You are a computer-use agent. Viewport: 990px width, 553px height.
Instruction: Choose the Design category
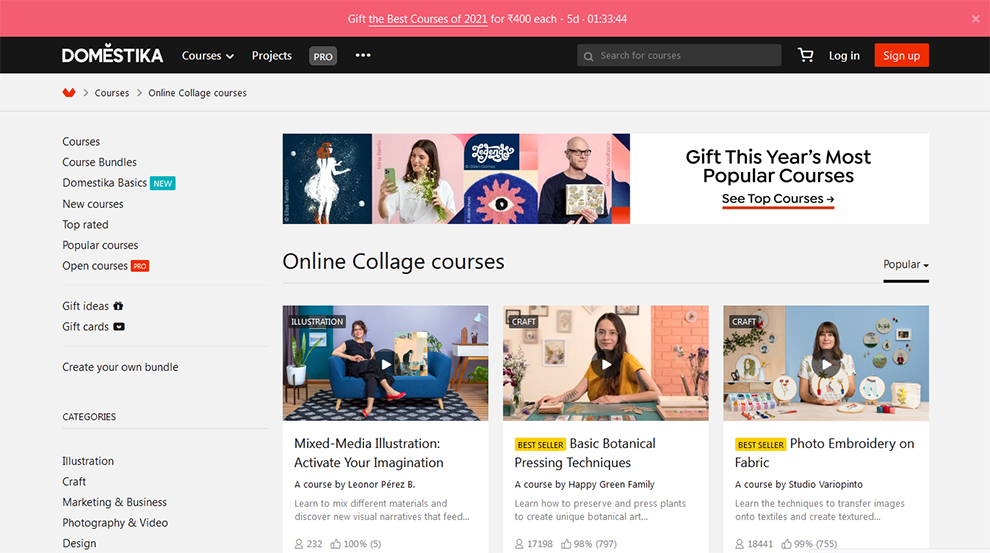point(79,543)
